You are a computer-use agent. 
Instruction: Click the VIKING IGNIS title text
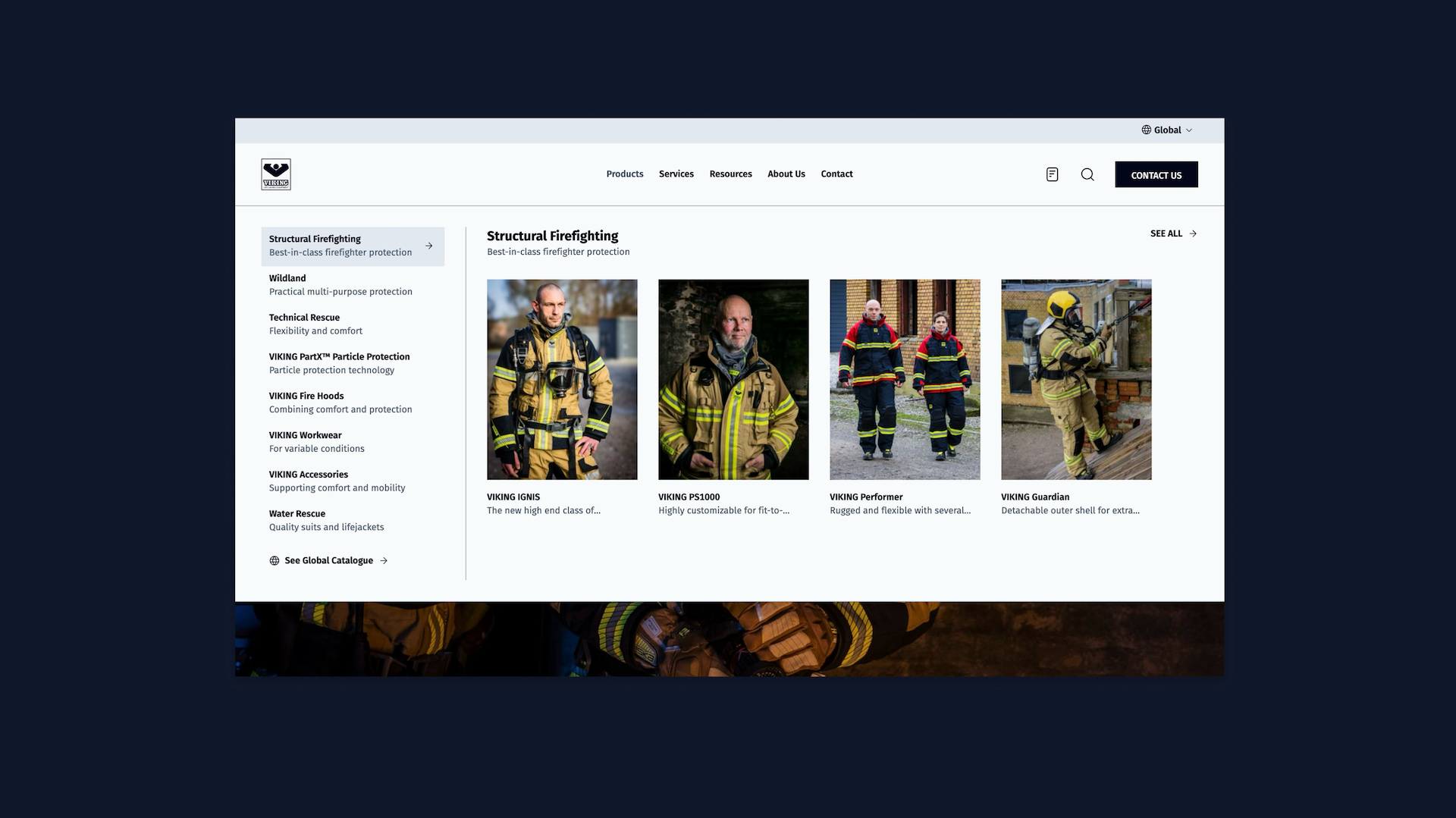point(513,497)
